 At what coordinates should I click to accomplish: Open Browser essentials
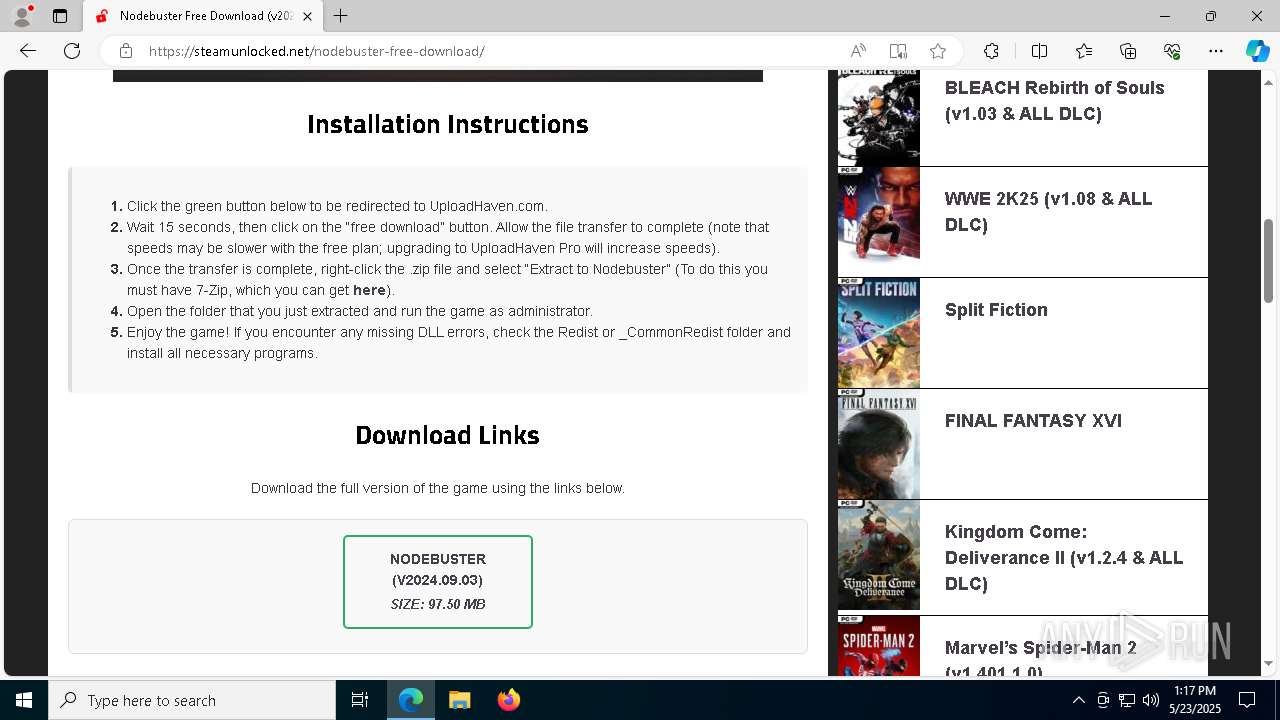(x=1172, y=51)
